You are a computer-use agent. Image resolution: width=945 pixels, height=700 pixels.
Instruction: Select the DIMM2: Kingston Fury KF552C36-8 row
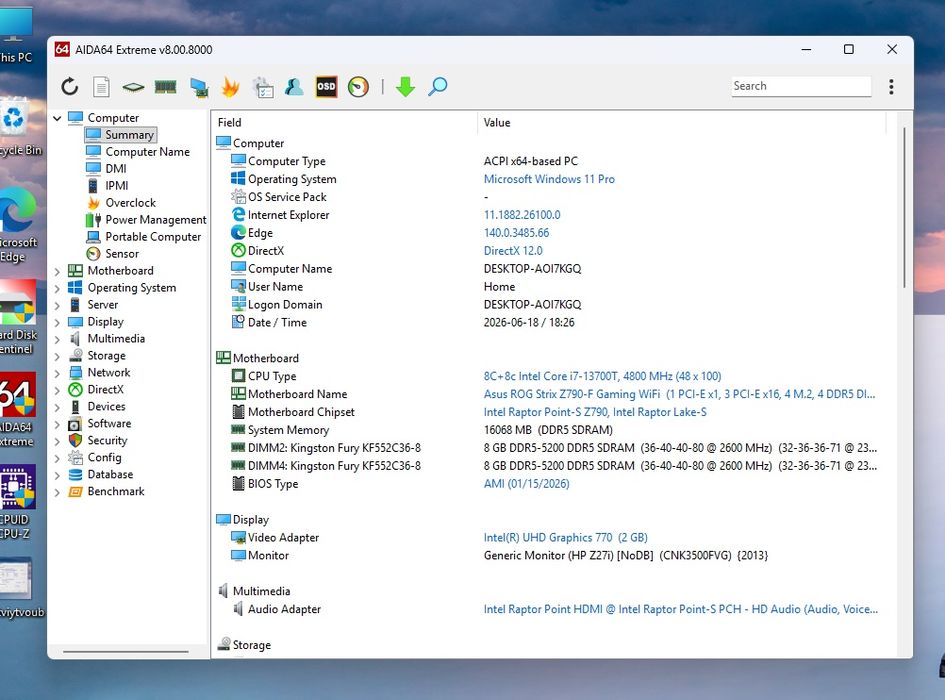click(x=550, y=448)
